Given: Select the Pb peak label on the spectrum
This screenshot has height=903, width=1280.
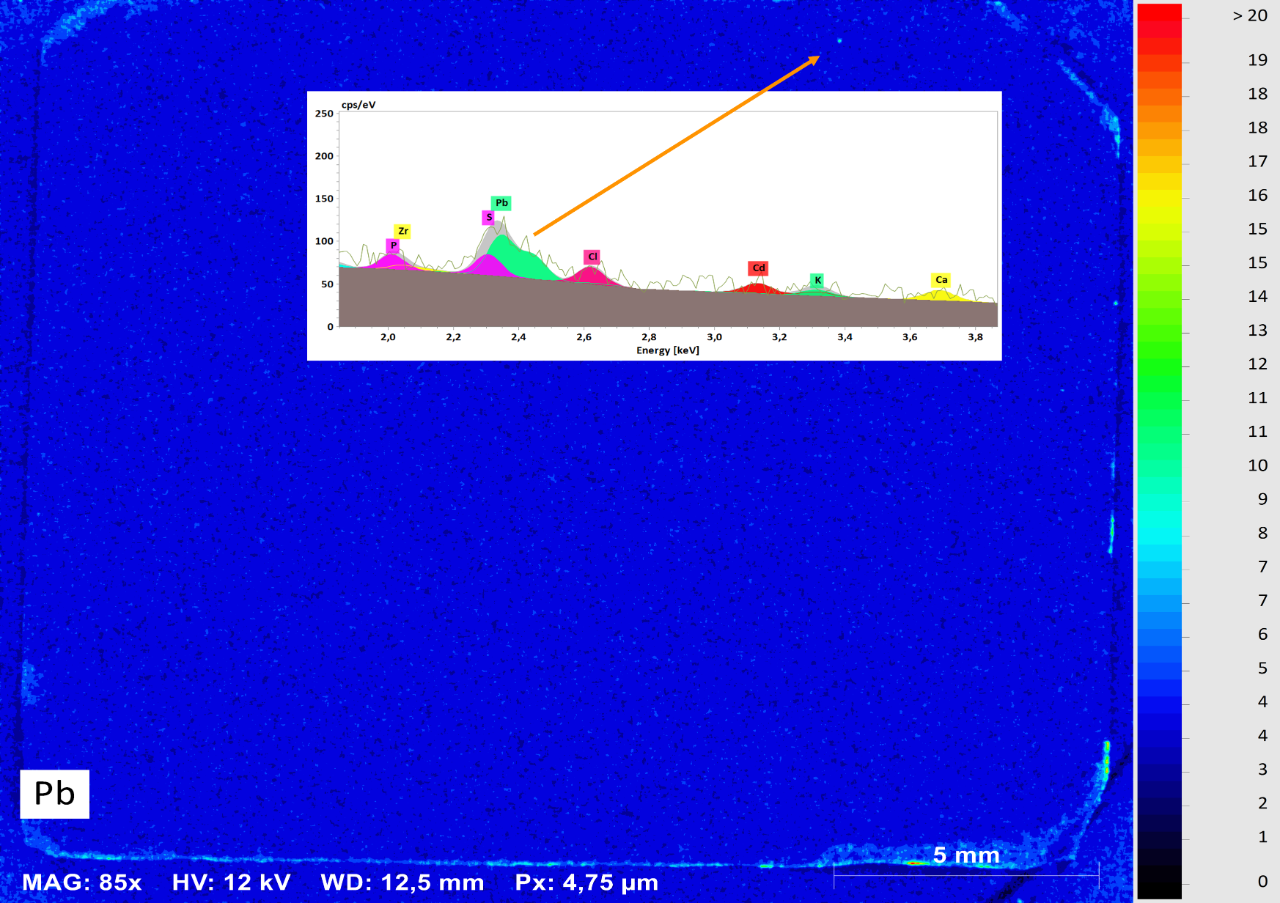Looking at the screenshot, I should pos(501,202).
